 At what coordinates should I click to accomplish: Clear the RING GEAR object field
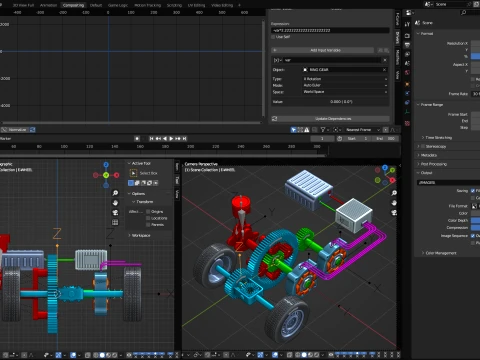pyautogui.click(x=384, y=70)
